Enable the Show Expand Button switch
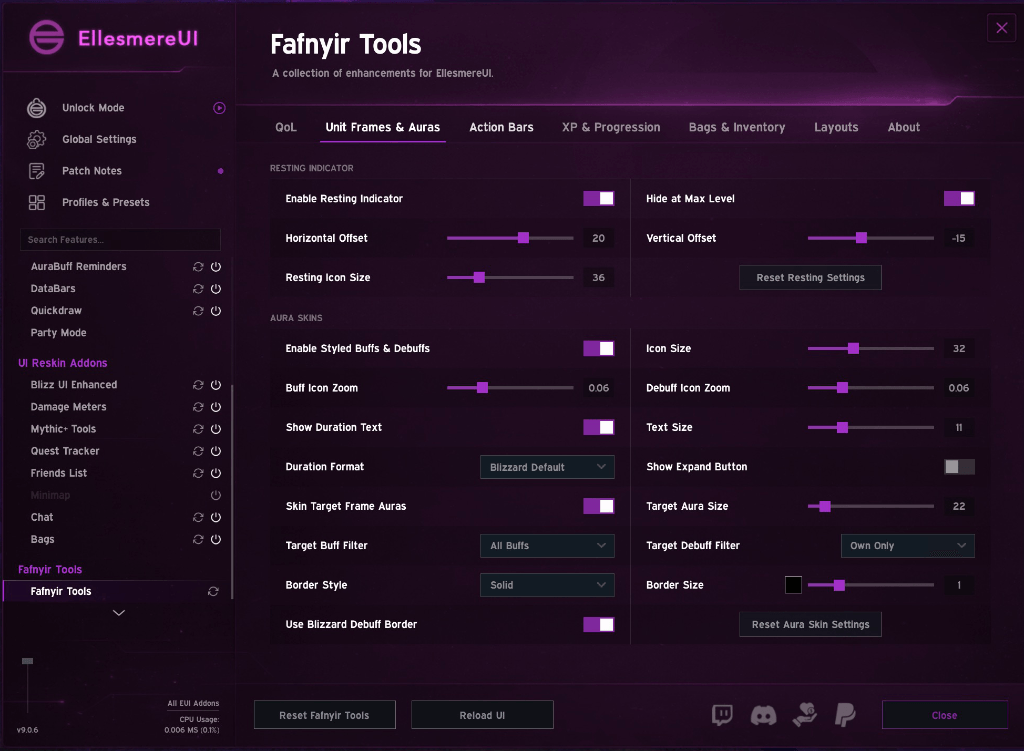This screenshot has height=751, width=1024. coord(959,467)
